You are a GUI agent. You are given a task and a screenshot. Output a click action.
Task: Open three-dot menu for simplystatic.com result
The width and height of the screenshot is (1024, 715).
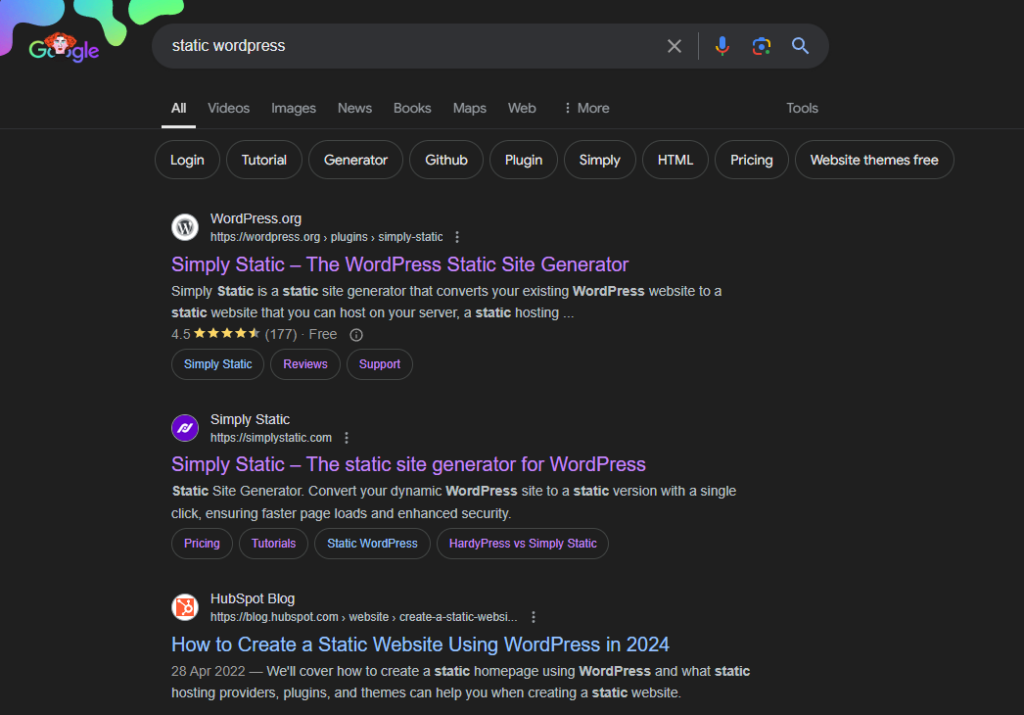pos(346,437)
